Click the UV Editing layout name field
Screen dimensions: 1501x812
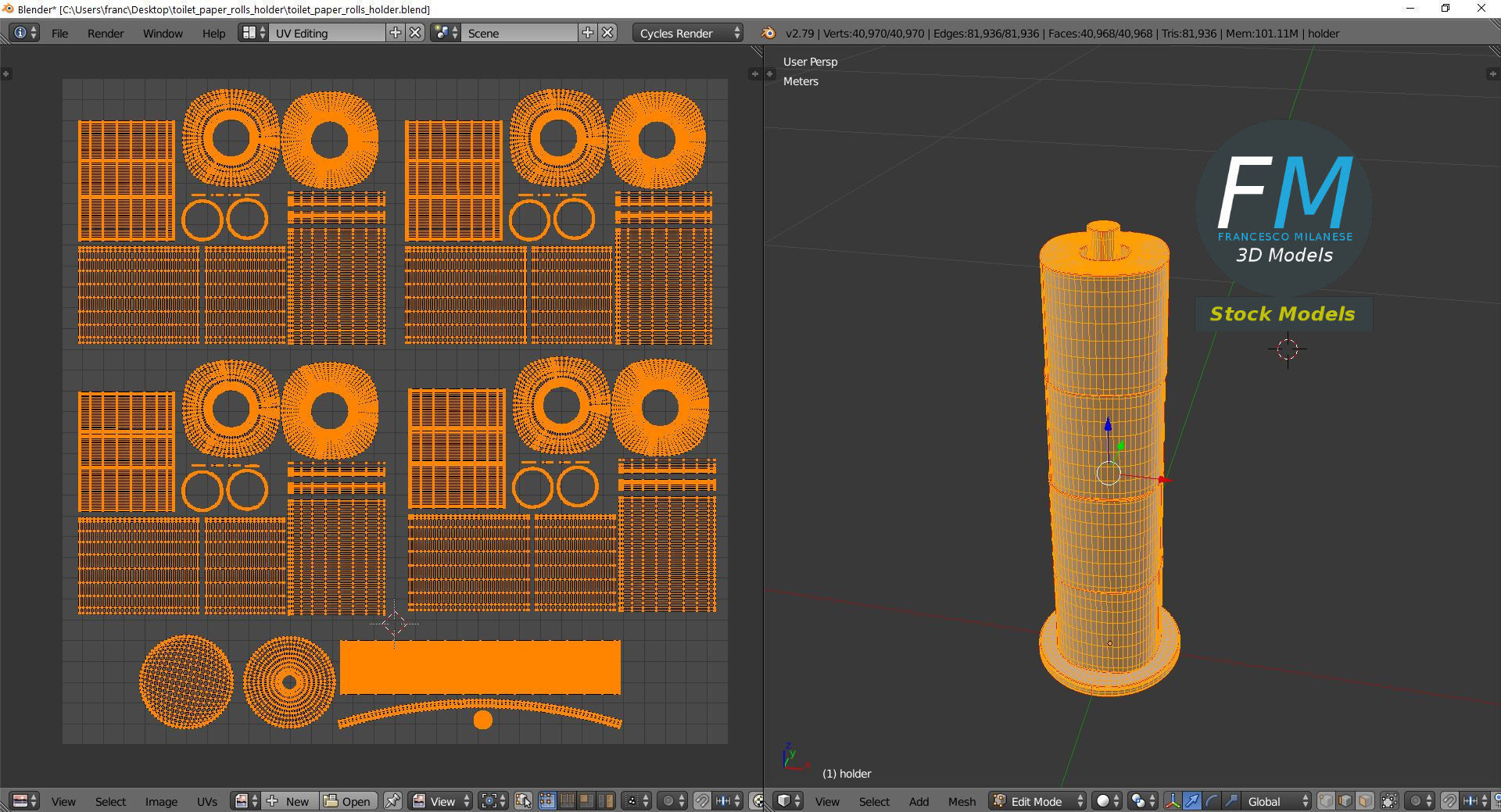[x=328, y=33]
